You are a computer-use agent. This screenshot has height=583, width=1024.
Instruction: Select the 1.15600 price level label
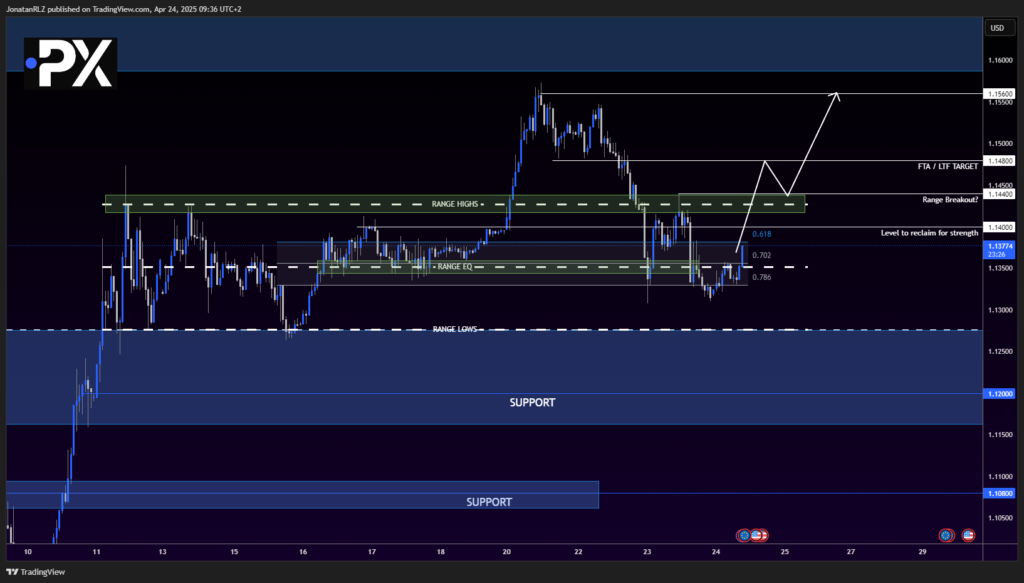point(999,94)
